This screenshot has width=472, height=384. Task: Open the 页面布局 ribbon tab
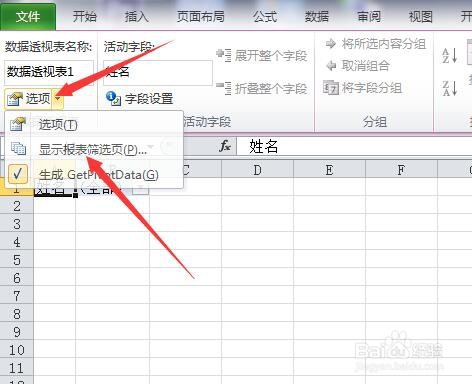(201, 17)
